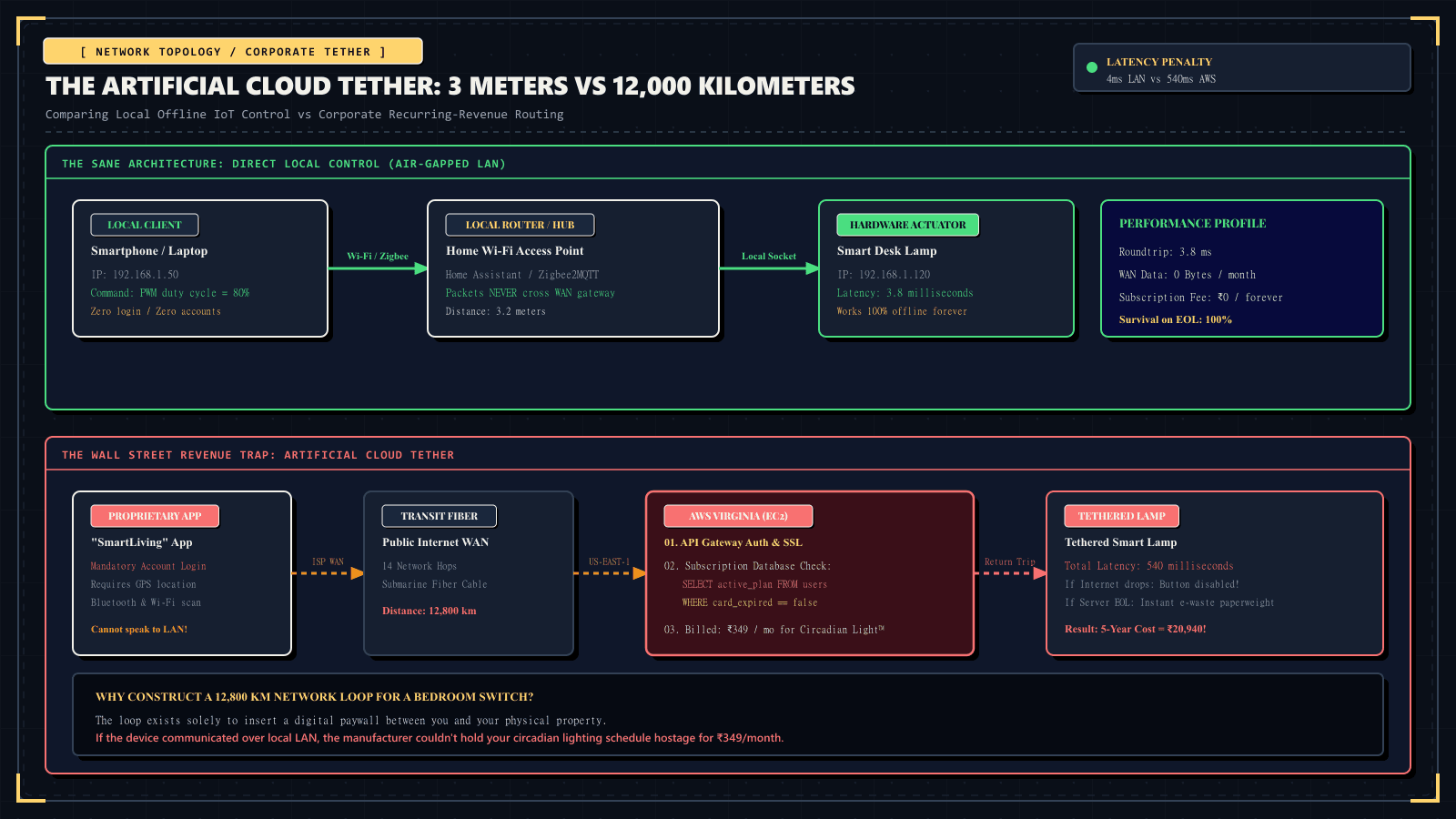This screenshot has height=819, width=1456.
Task: Click the 'WHY CONSTRUCT A 12,800 KM NETWORK LOOP' heading
Action: coord(315,697)
